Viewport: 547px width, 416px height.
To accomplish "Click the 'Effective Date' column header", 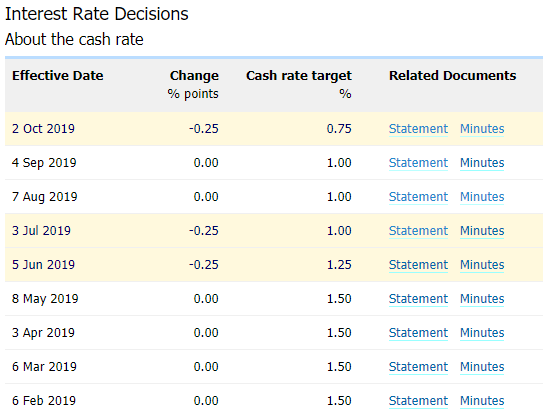I will coord(58,75).
